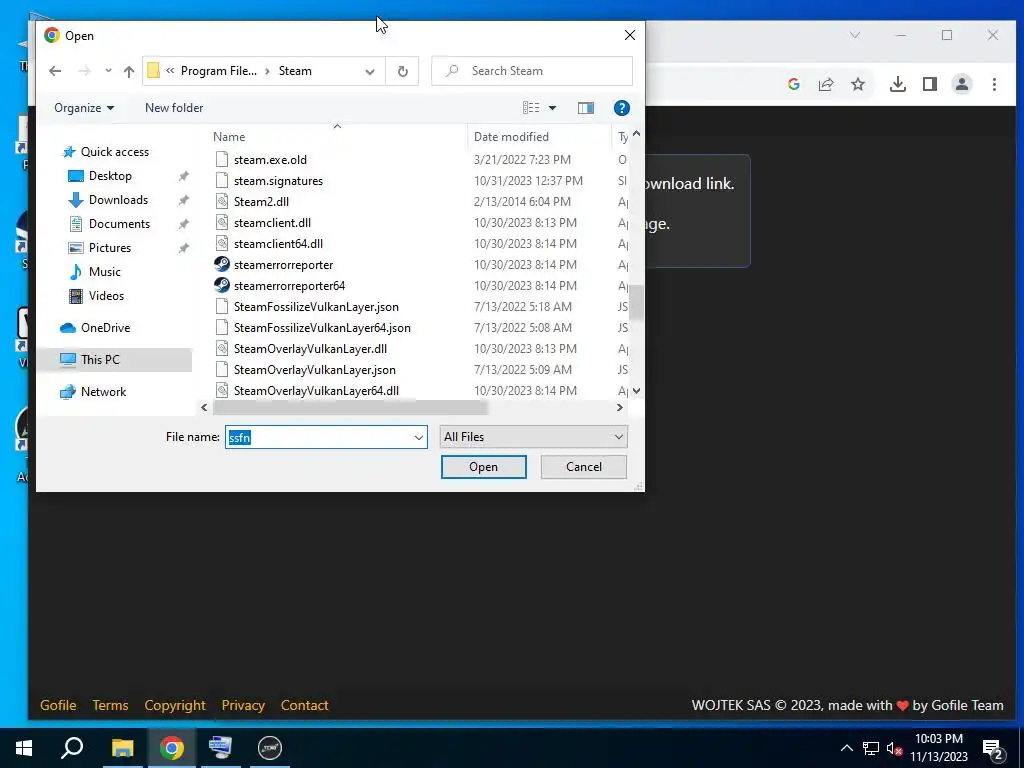Open the Privacy footer link
Image resolution: width=1024 pixels, height=768 pixels.
[243, 705]
